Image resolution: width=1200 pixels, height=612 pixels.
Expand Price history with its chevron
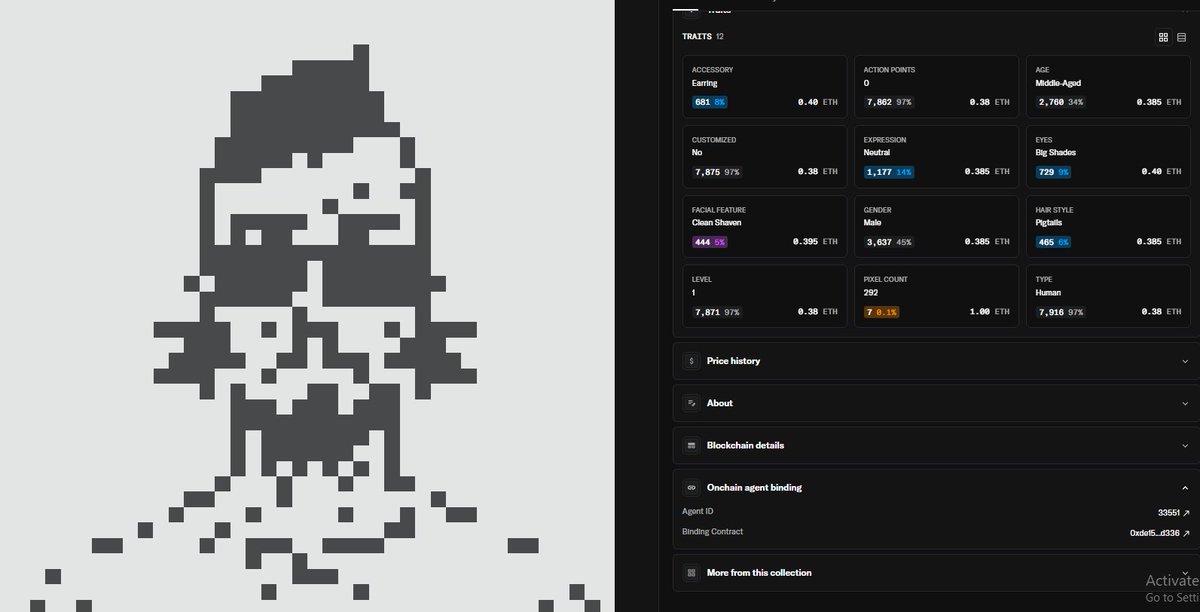point(1185,361)
